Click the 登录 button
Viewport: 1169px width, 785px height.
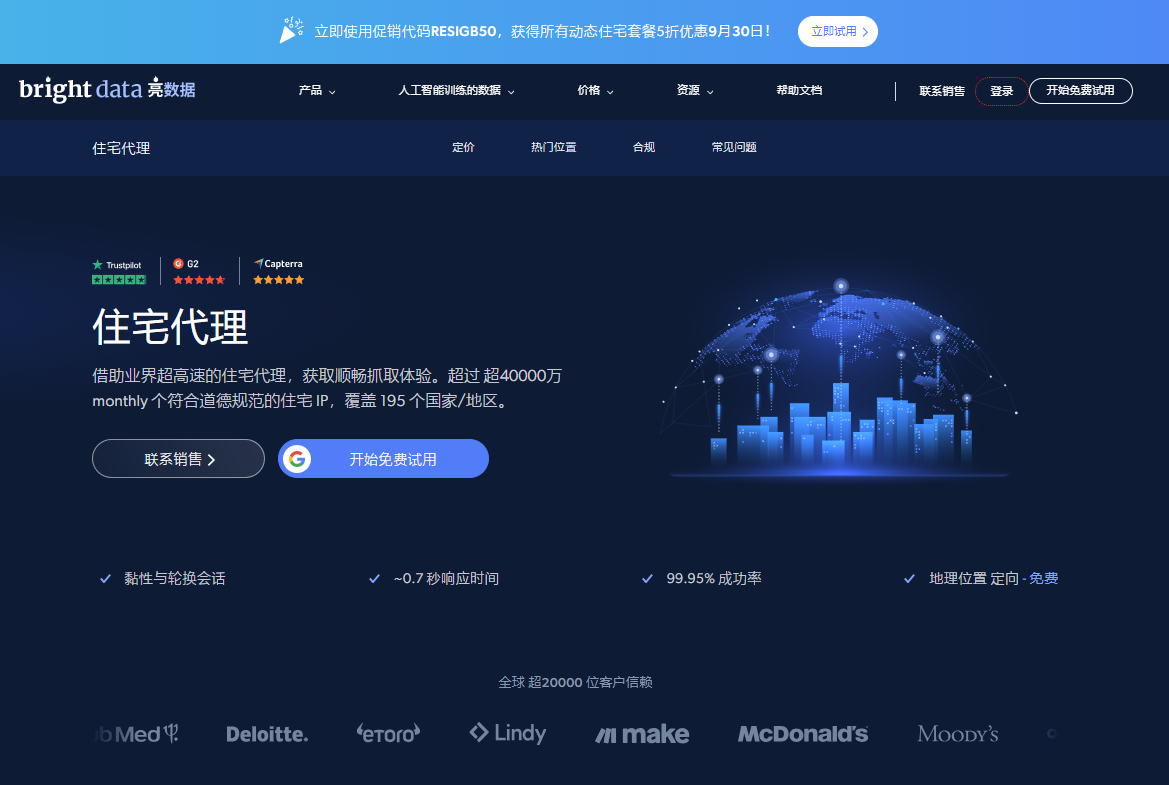pos(1001,91)
